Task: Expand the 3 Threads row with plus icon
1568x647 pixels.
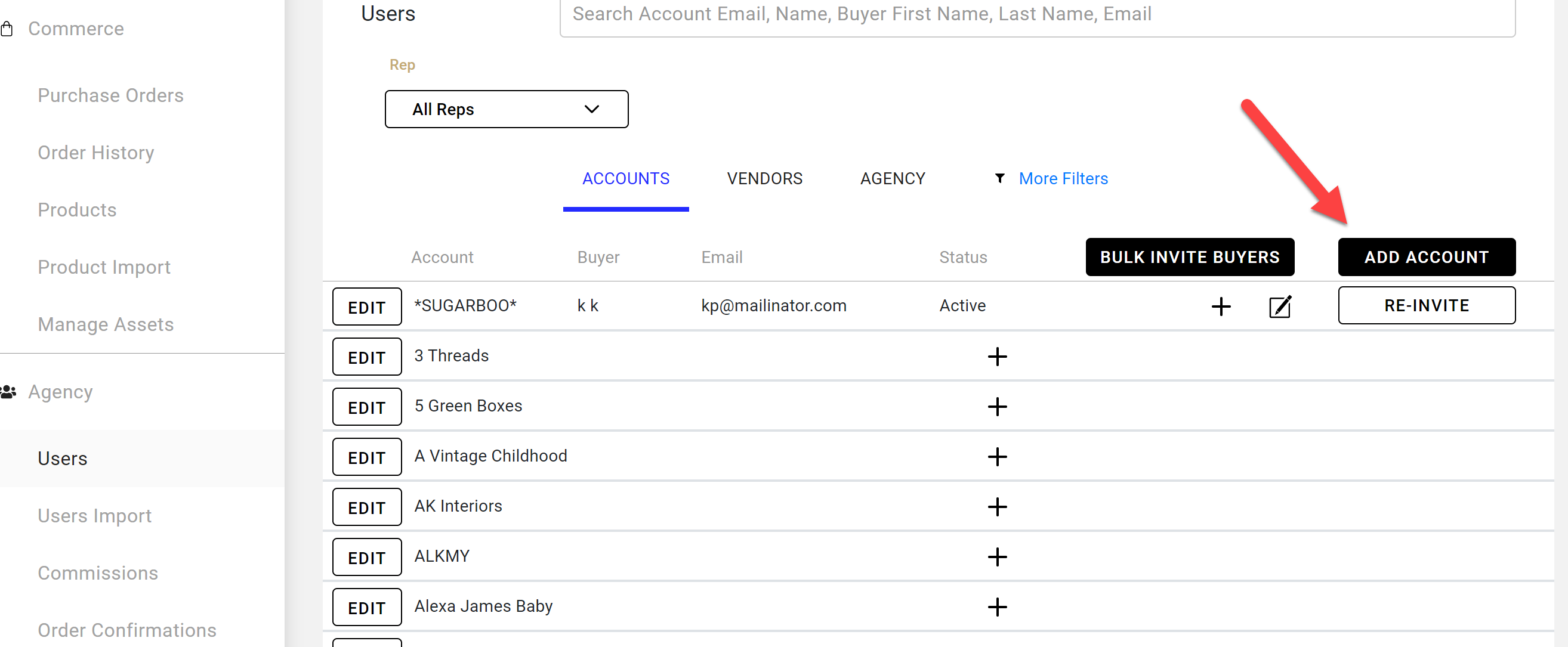Action: (x=997, y=357)
